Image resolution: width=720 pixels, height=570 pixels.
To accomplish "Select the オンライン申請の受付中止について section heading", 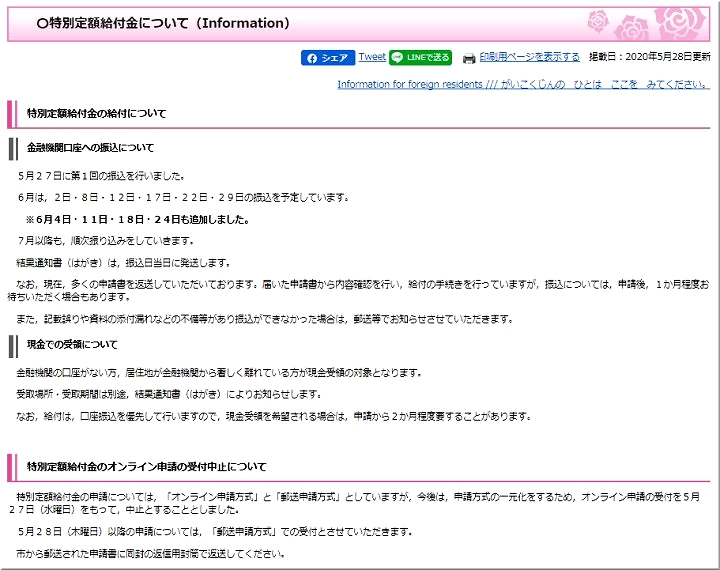I will tap(147, 466).
